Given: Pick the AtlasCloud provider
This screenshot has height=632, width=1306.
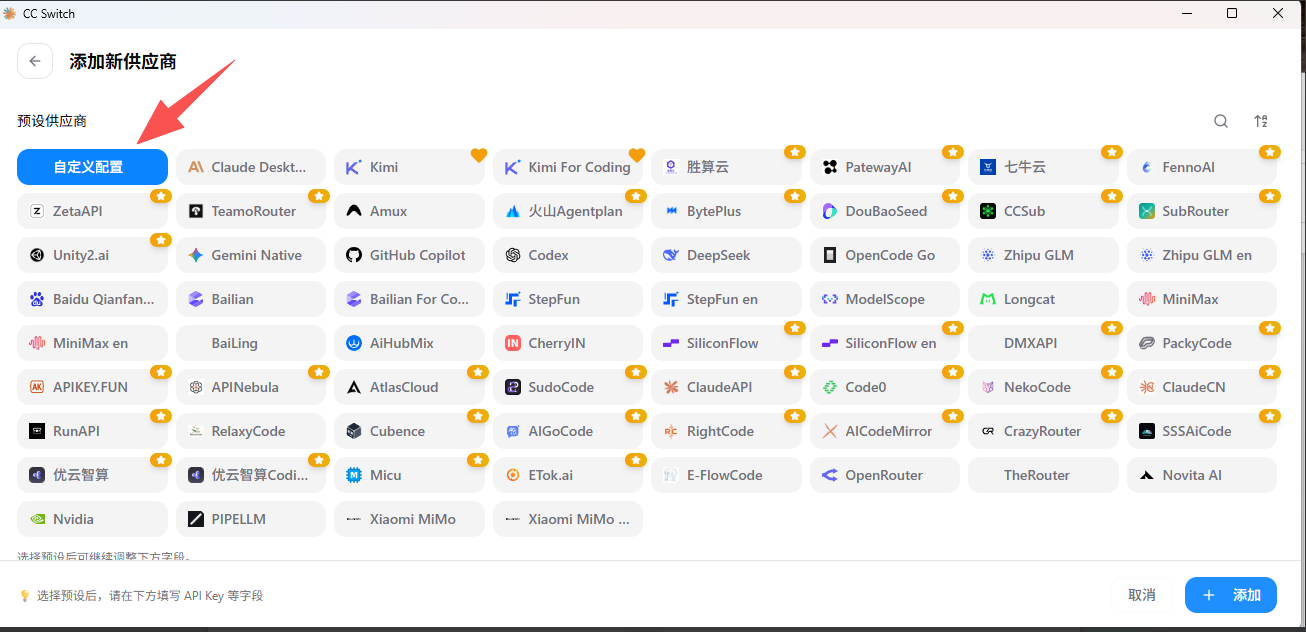Looking at the screenshot, I should point(409,387).
